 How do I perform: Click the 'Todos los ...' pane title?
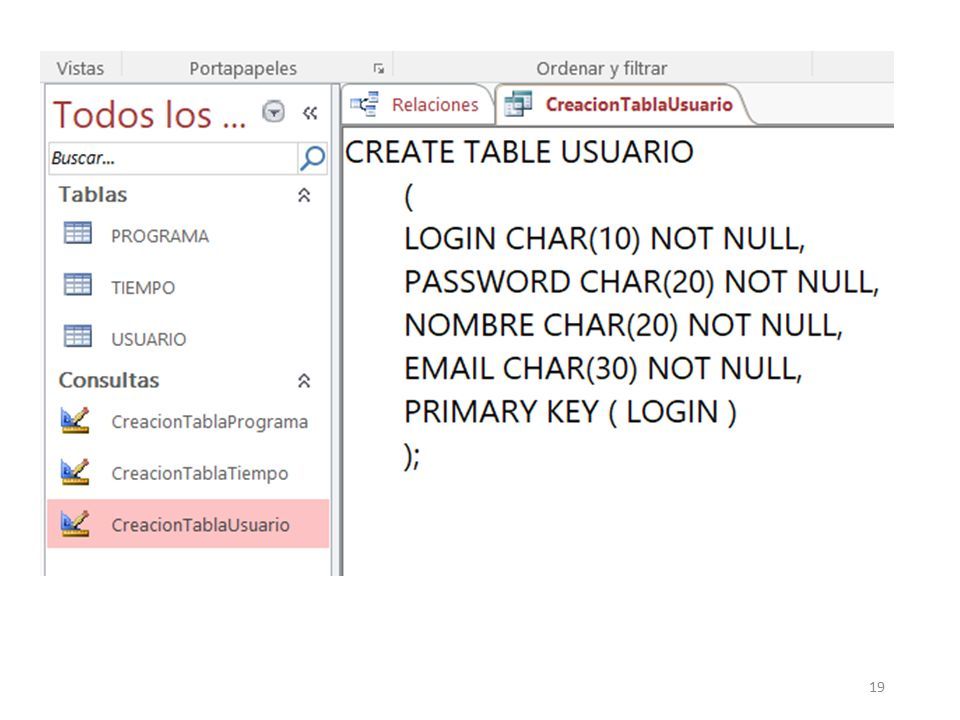(x=149, y=114)
